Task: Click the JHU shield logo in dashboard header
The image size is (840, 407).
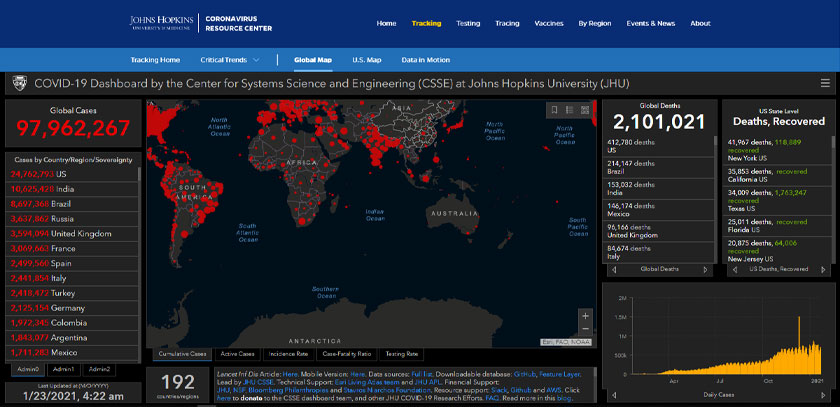Action: [19, 85]
